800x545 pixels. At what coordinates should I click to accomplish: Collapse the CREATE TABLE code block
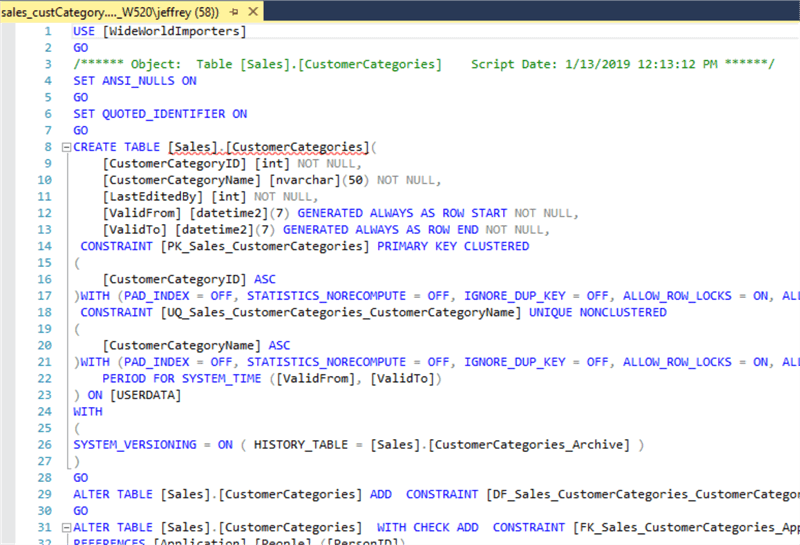[66, 147]
